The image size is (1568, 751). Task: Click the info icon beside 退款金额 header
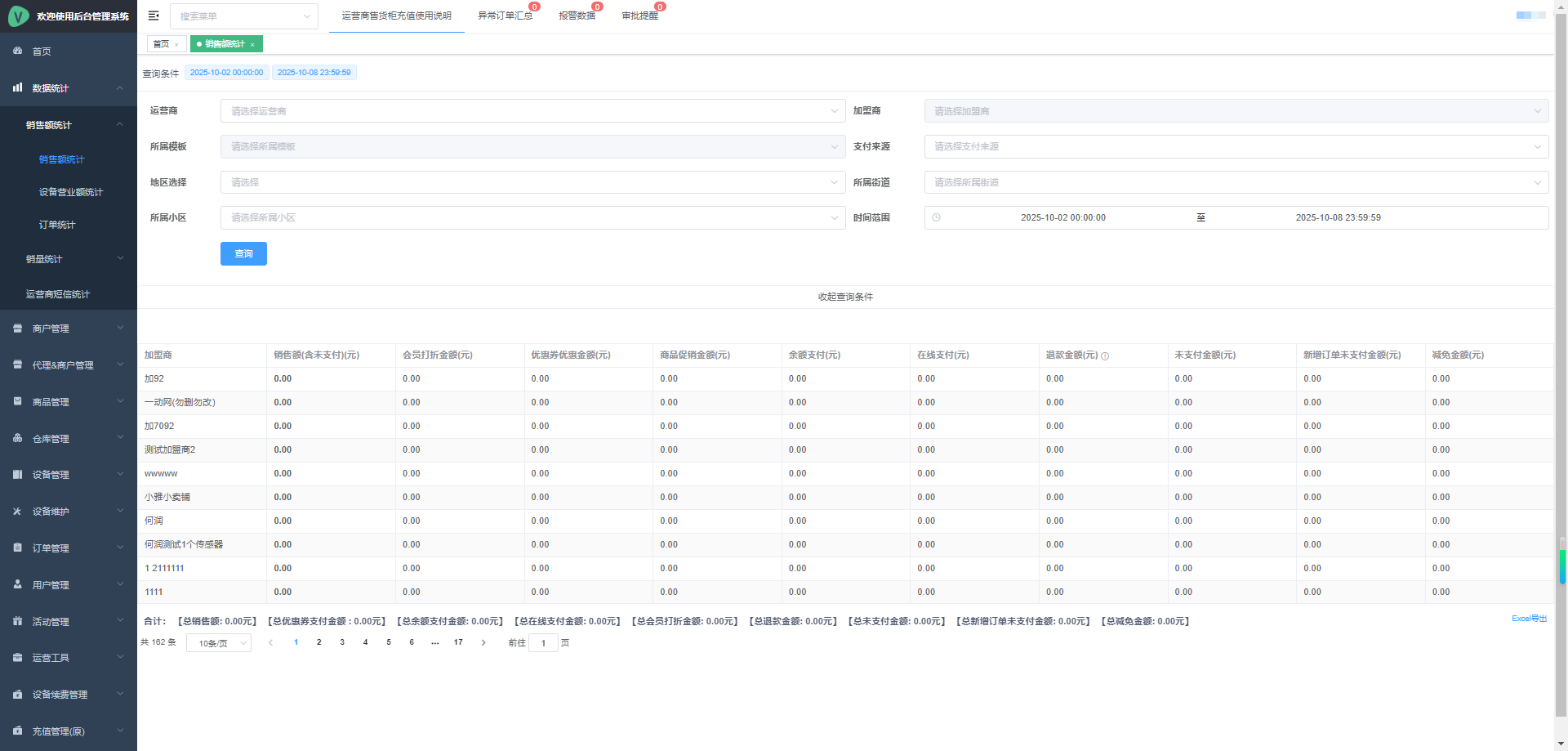click(x=1105, y=356)
